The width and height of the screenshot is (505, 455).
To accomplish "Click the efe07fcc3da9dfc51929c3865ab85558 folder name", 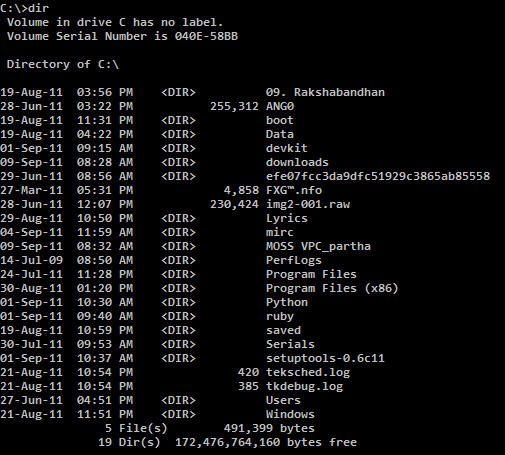I will [x=378, y=176].
